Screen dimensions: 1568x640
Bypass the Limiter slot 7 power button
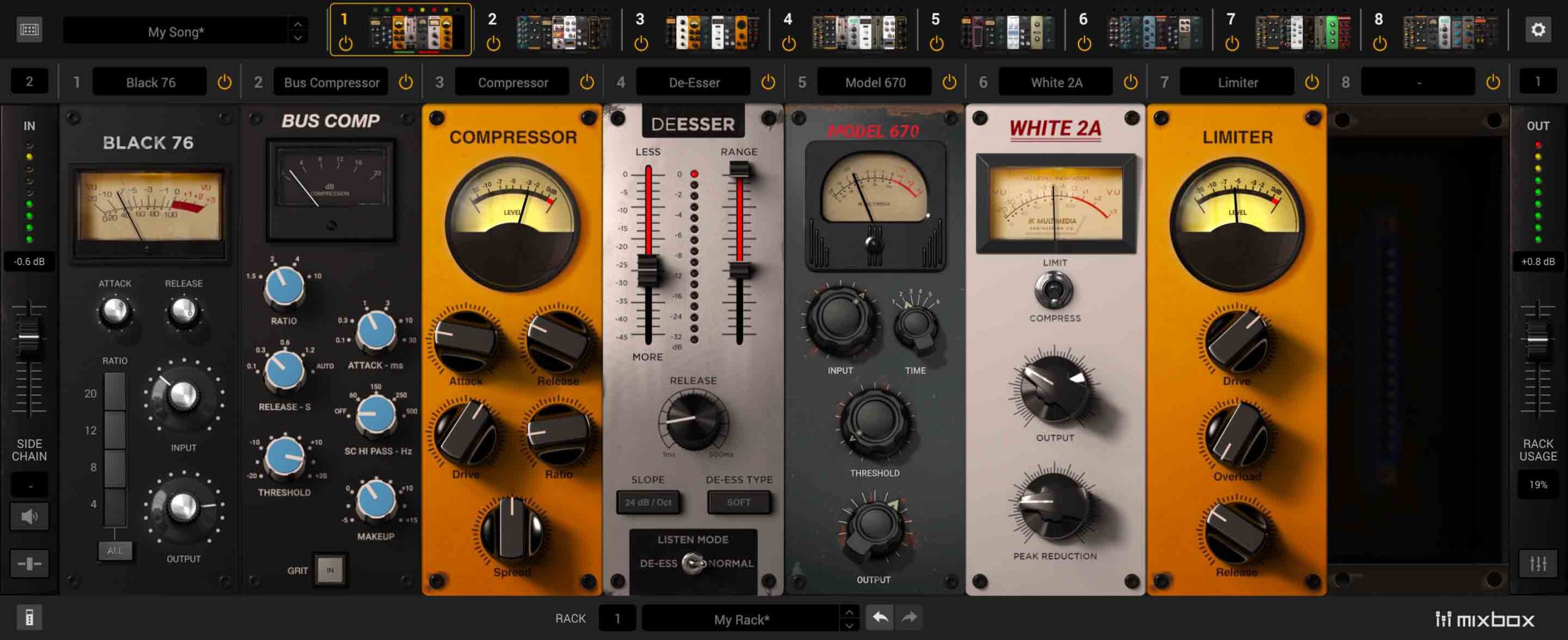(1312, 81)
